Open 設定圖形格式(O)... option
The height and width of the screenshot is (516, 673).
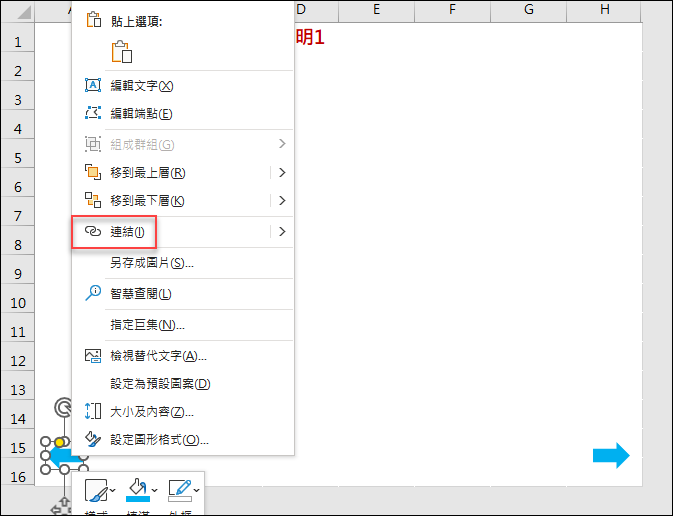pyautogui.click(x=183, y=440)
